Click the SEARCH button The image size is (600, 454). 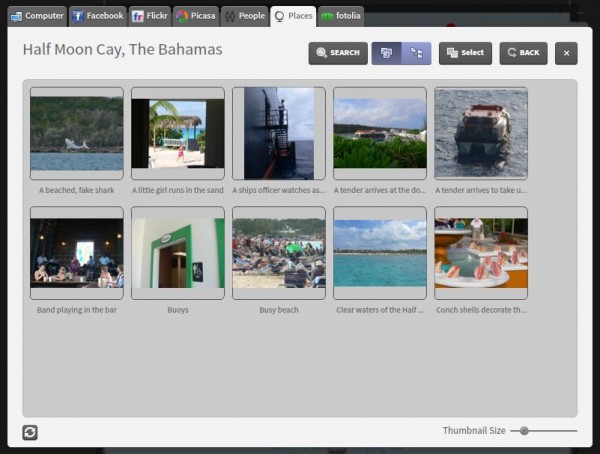pos(338,53)
